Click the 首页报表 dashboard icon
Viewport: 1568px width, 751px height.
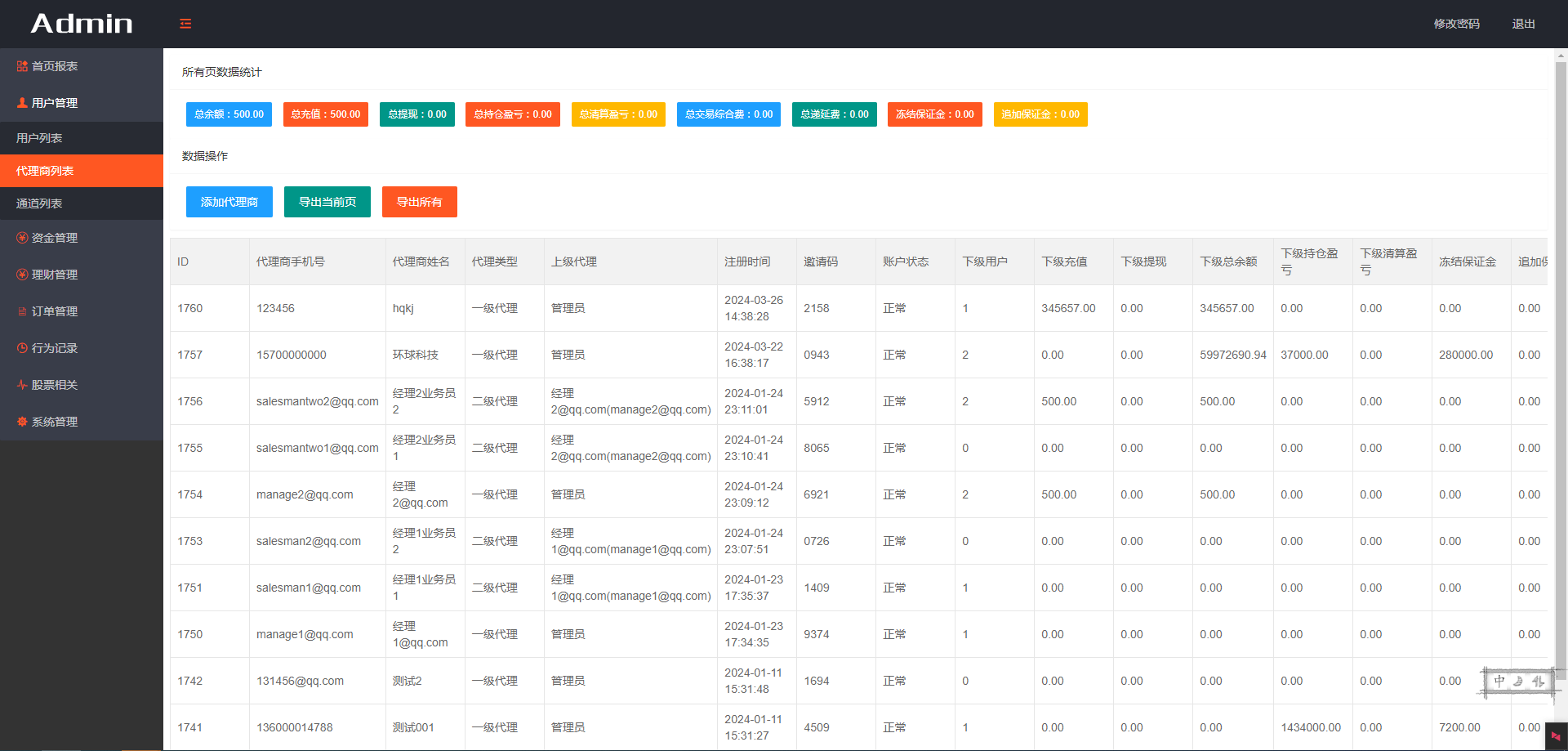coord(22,66)
